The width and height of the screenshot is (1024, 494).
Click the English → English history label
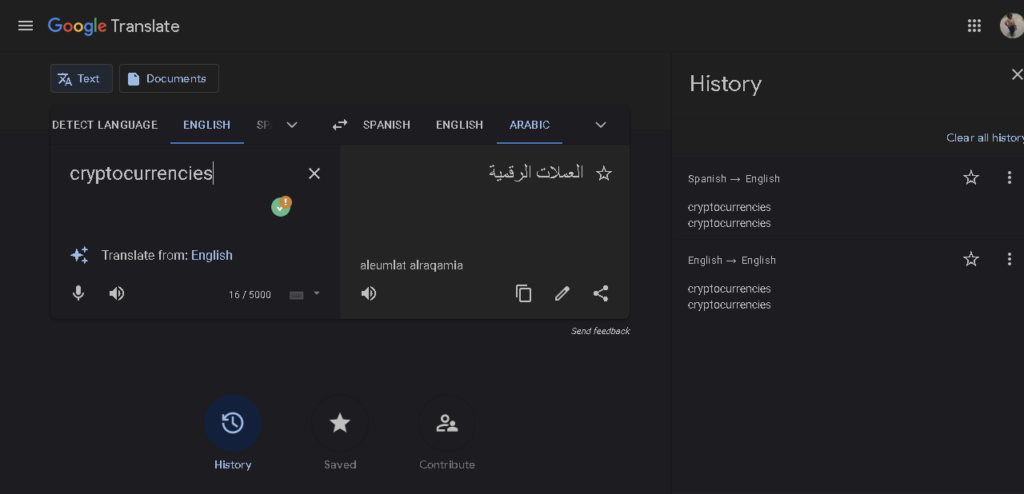tap(731, 261)
